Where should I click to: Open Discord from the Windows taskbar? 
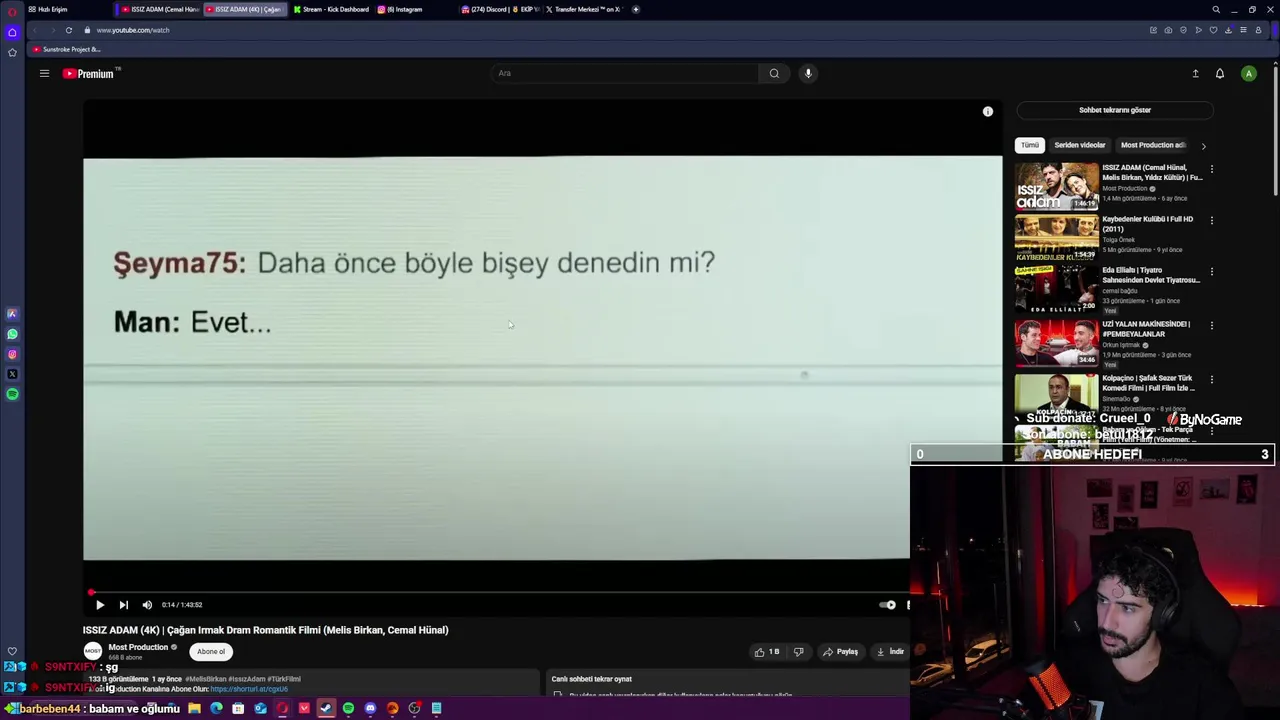[370, 708]
